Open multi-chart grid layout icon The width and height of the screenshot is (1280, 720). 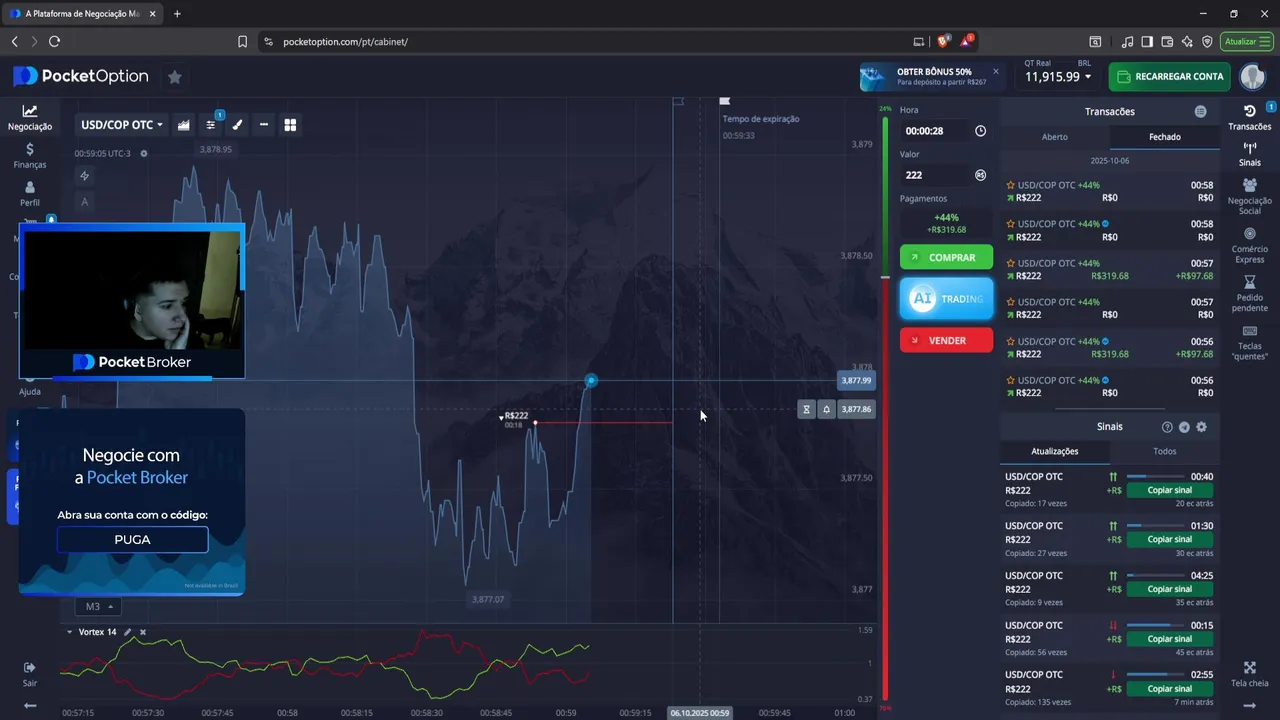[290, 125]
